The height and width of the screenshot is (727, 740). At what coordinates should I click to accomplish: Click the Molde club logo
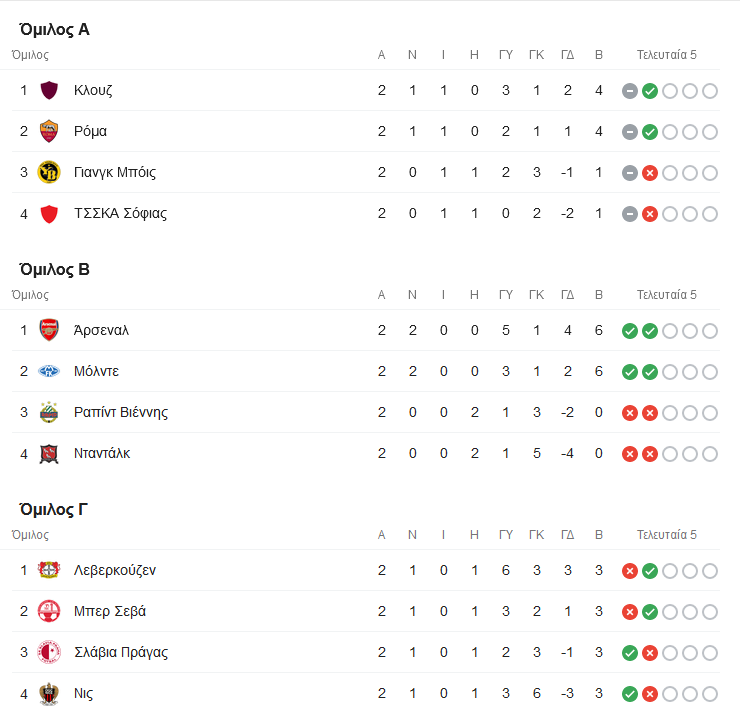click(49, 371)
